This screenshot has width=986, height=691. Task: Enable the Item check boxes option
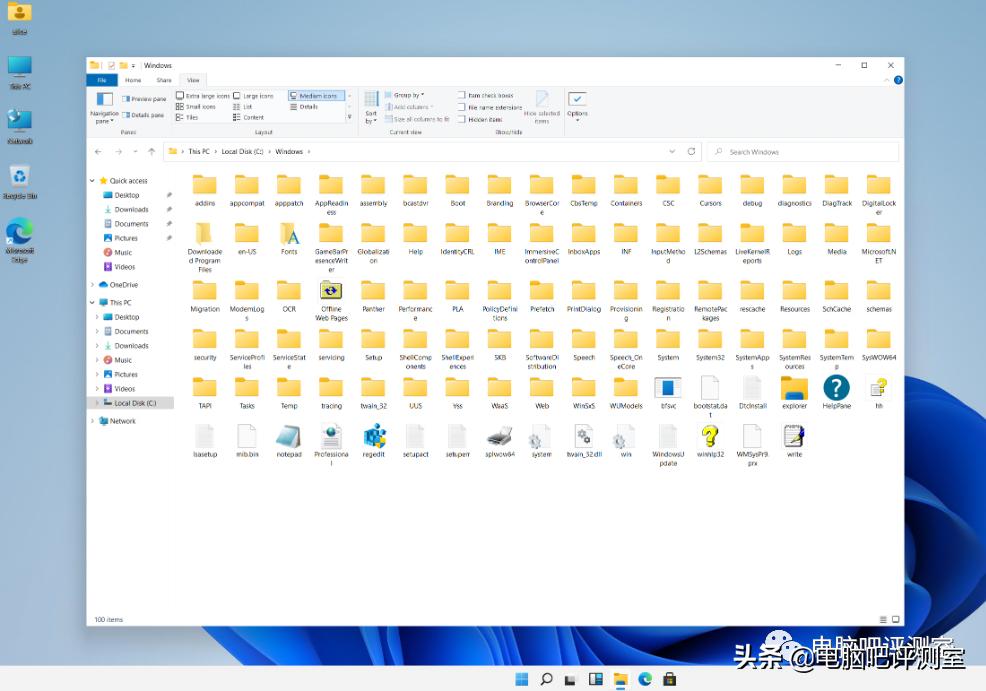pos(462,95)
